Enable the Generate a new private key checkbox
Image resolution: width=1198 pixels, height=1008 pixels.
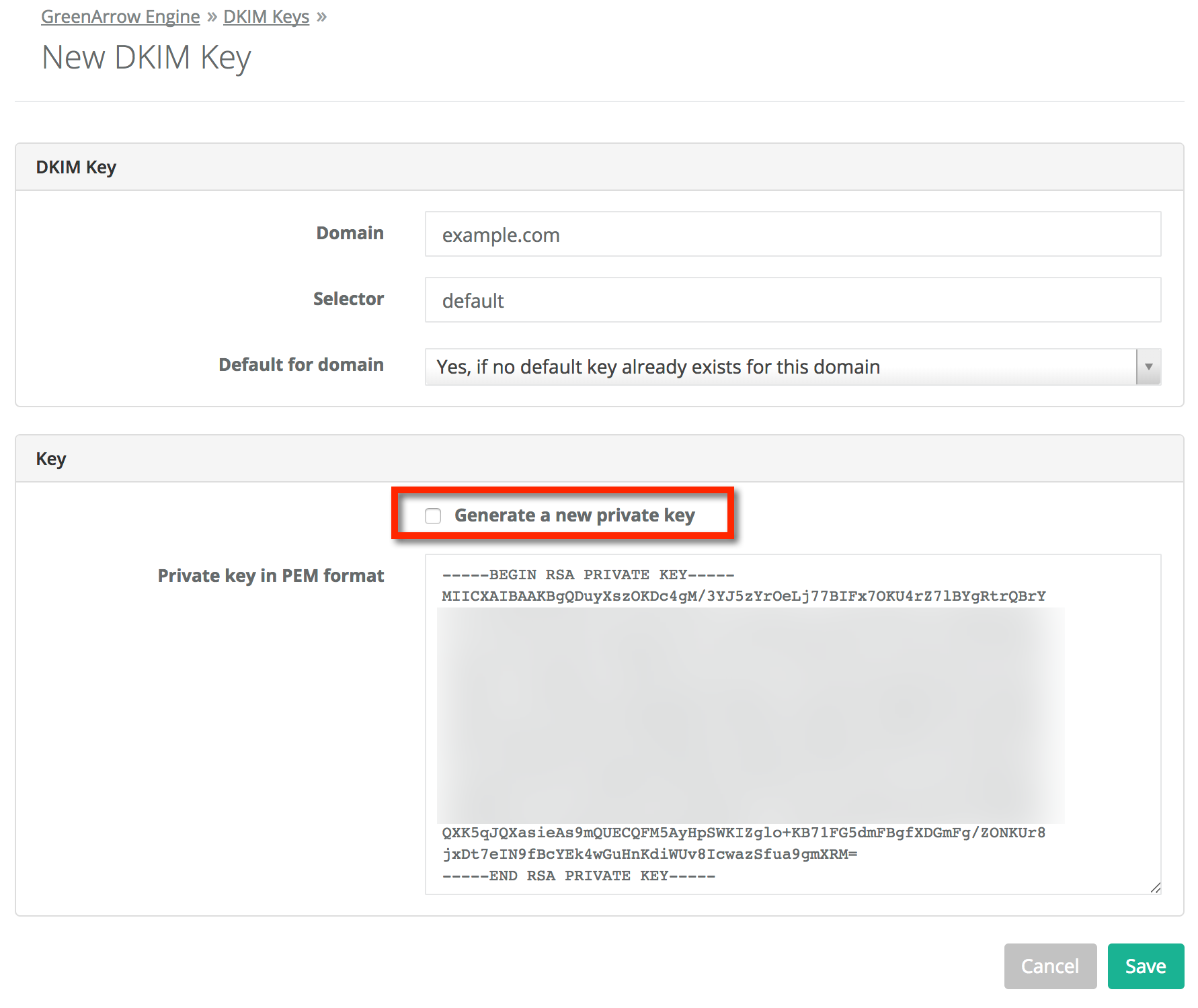pyautogui.click(x=433, y=516)
